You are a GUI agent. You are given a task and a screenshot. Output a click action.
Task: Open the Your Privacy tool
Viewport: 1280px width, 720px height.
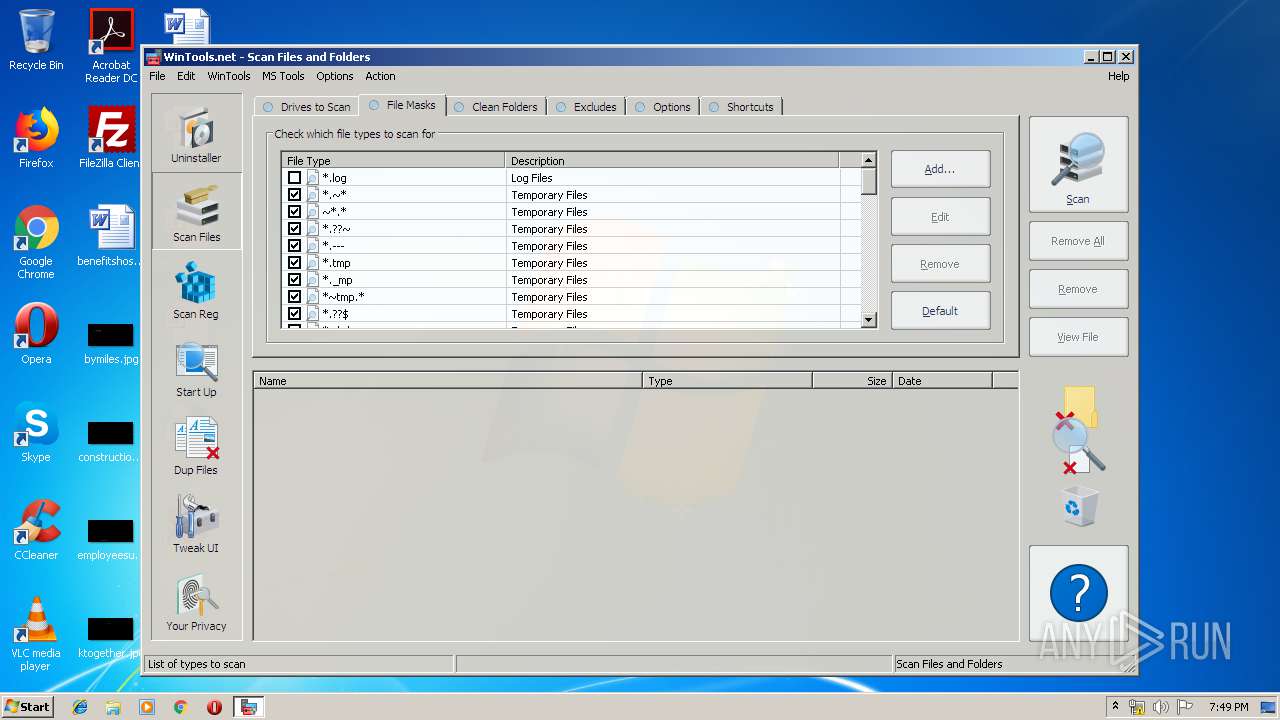pos(196,601)
